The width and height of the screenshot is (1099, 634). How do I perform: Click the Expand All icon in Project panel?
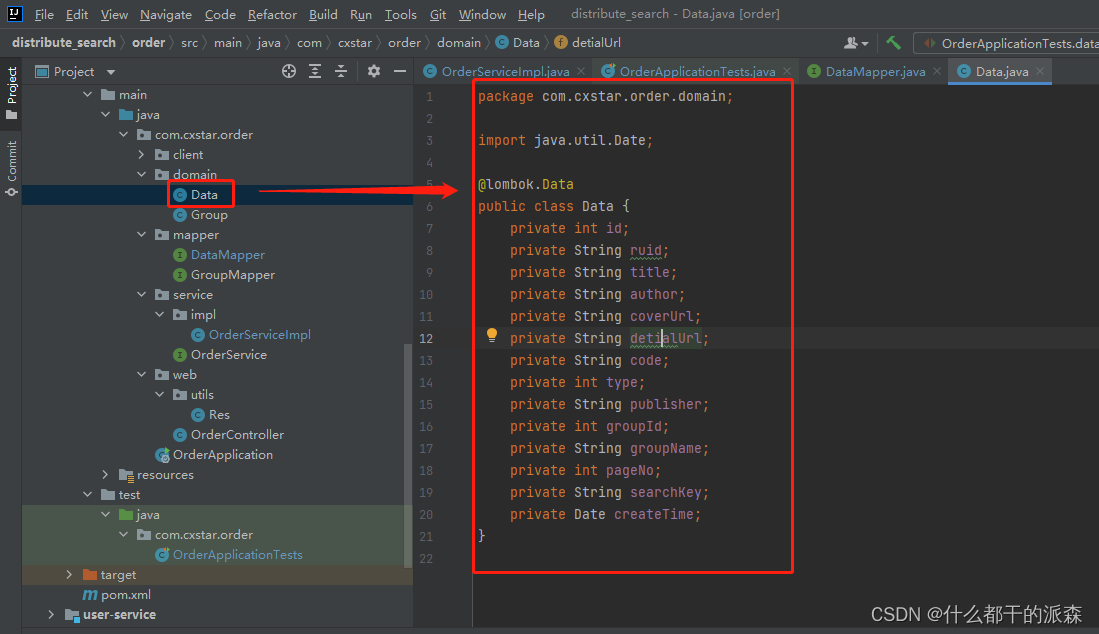point(315,71)
